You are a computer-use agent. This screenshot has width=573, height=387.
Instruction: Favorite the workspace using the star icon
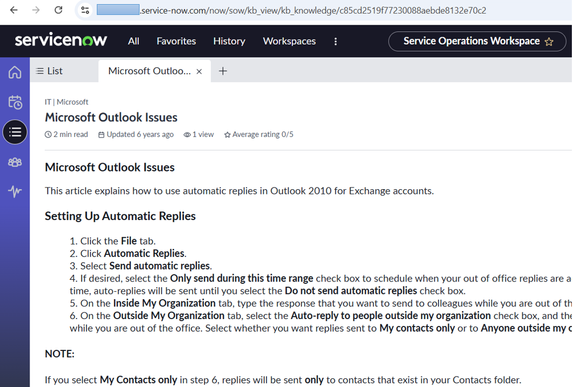pyautogui.click(x=549, y=42)
